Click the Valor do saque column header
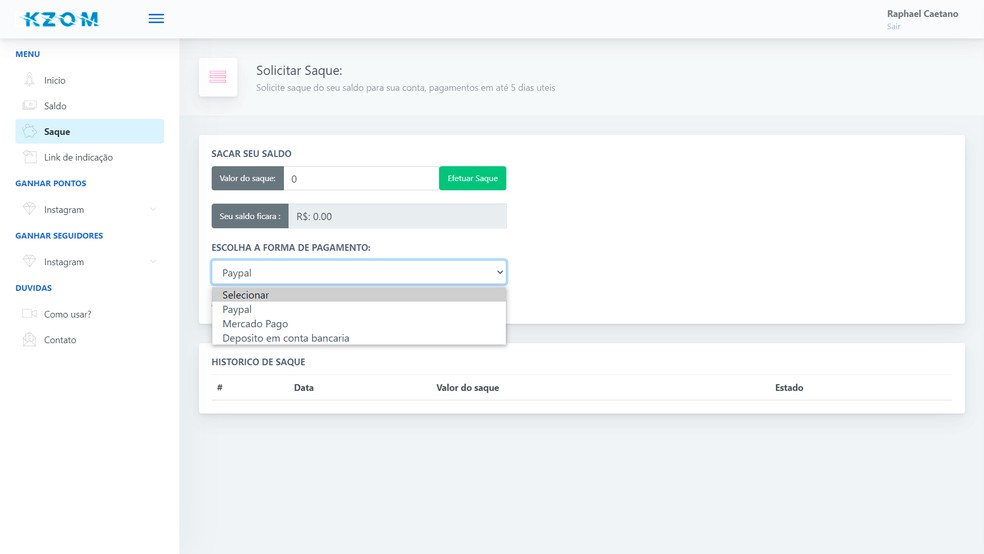984x554 pixels. pyautogui.click(x=468, y=388)
